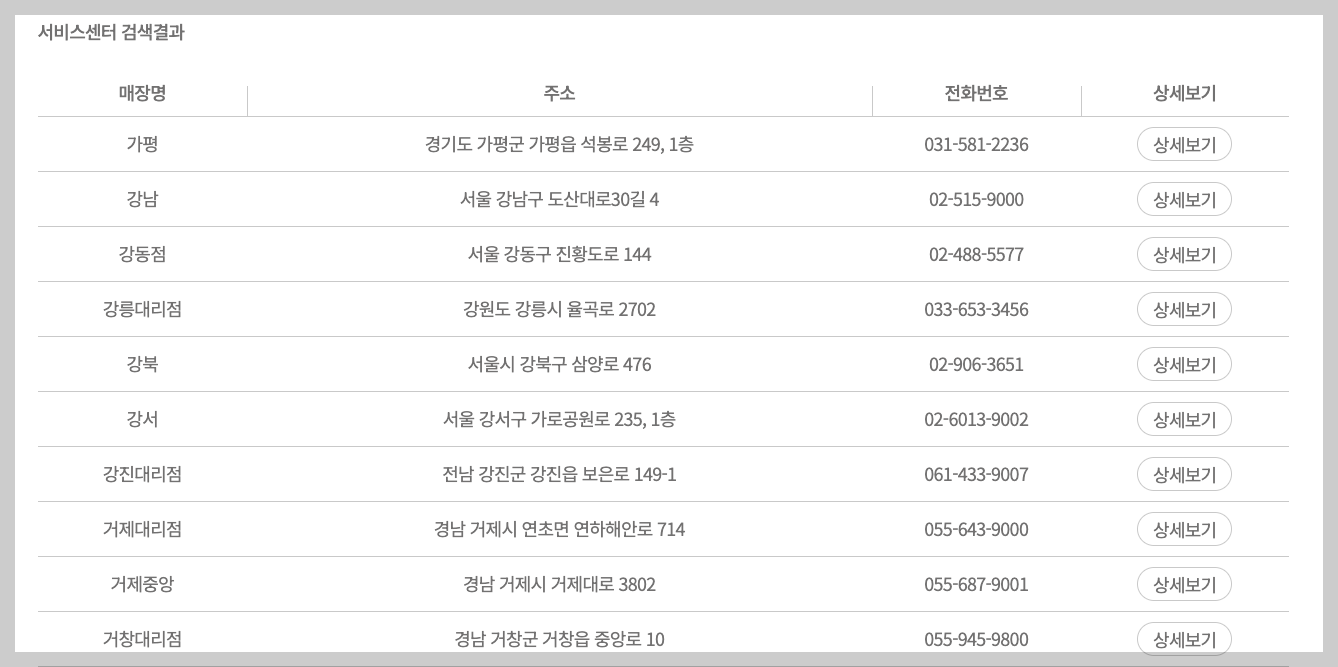Select the 가평 store name
The height and width of the screenshot is (667, 1338).
click(x=141, y=144)
